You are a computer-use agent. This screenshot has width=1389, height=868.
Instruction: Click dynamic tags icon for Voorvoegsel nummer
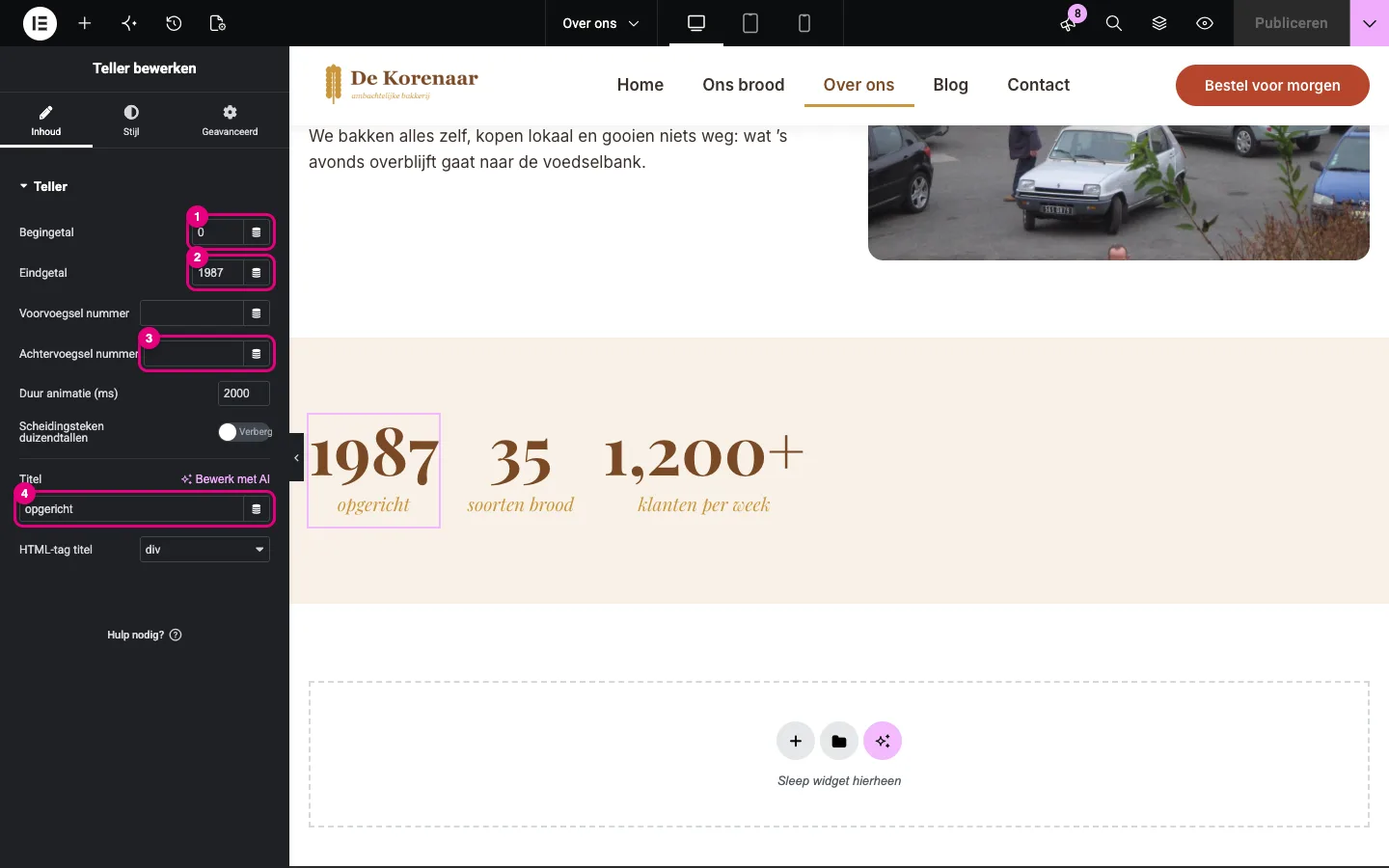[257, 313]
